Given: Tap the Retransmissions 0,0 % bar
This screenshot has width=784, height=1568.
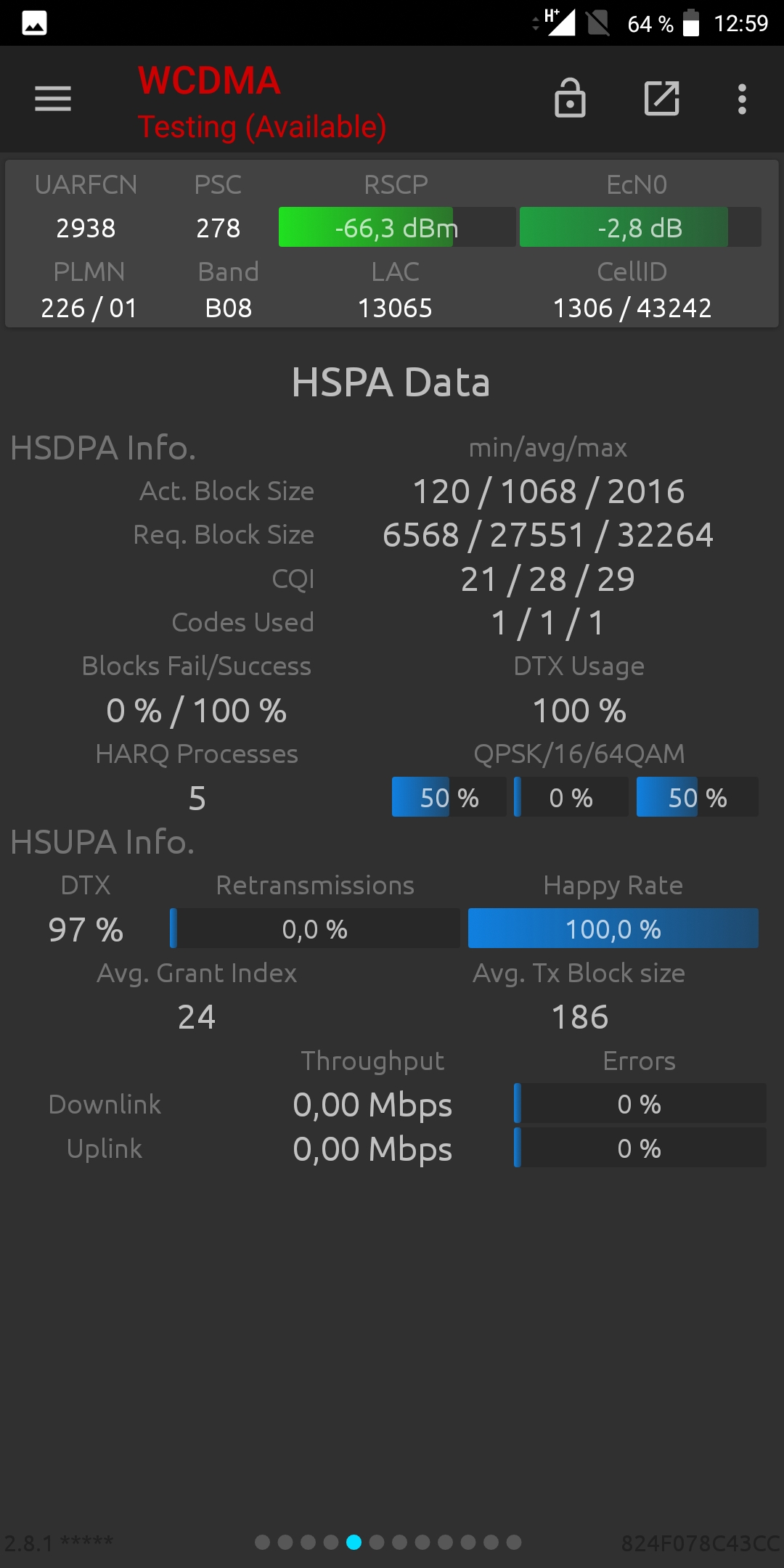Looking at the screenshot, I should [315, 928].
